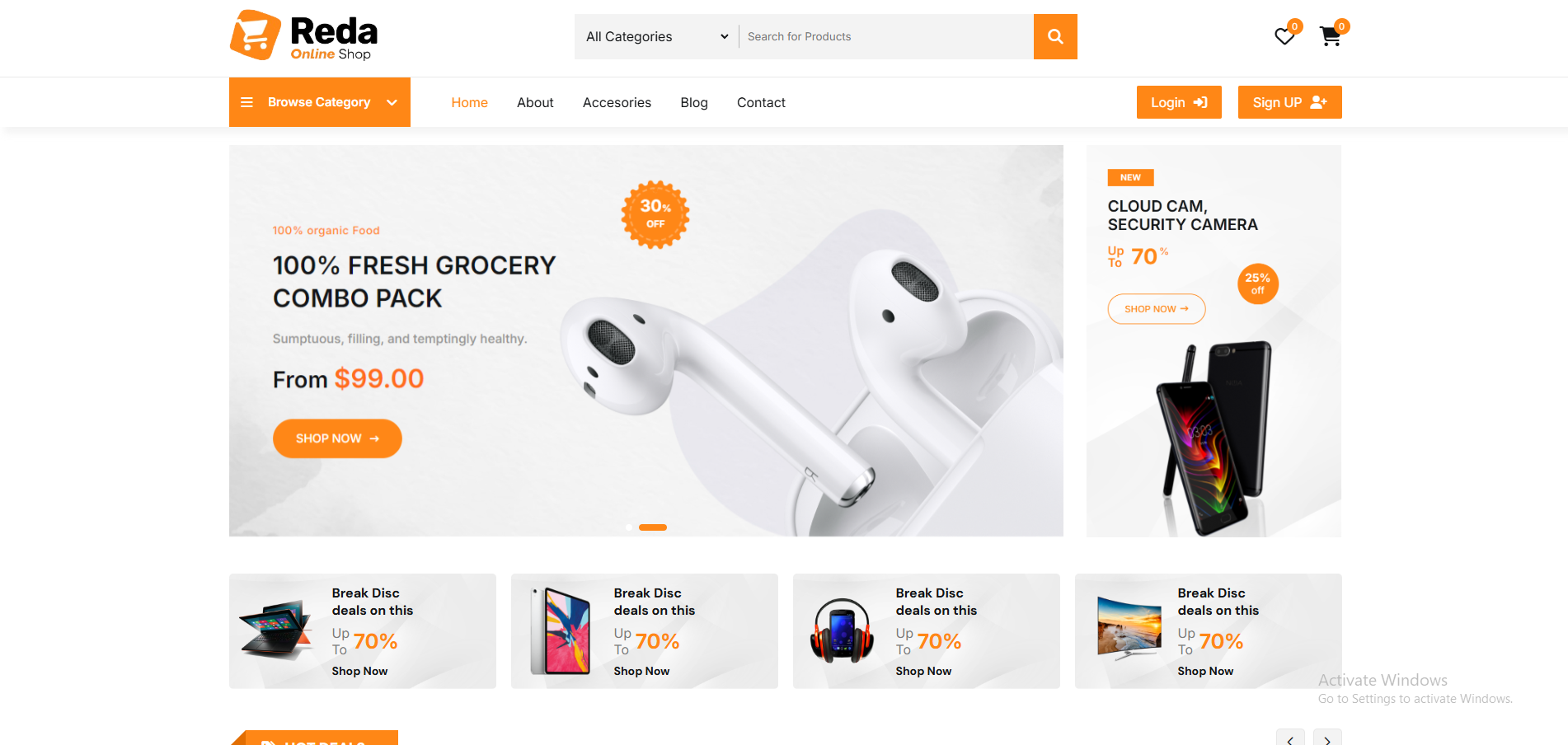
Task: Select the first carousel slide dot
Action: coord(629,527)
